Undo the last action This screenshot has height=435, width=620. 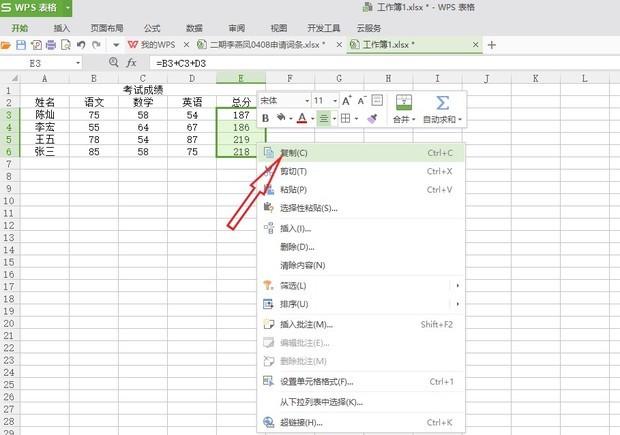click(81, 45)
